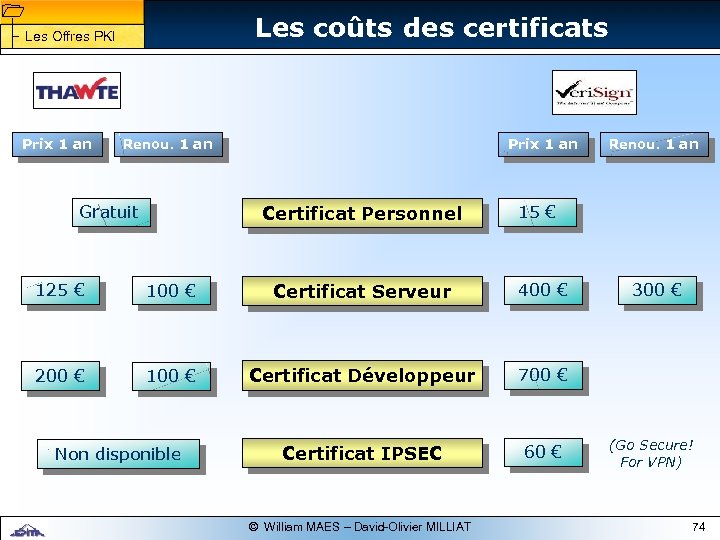
Task: Click Thawte's 'Renou. 1 an' header box
Action: click(169, 145)
